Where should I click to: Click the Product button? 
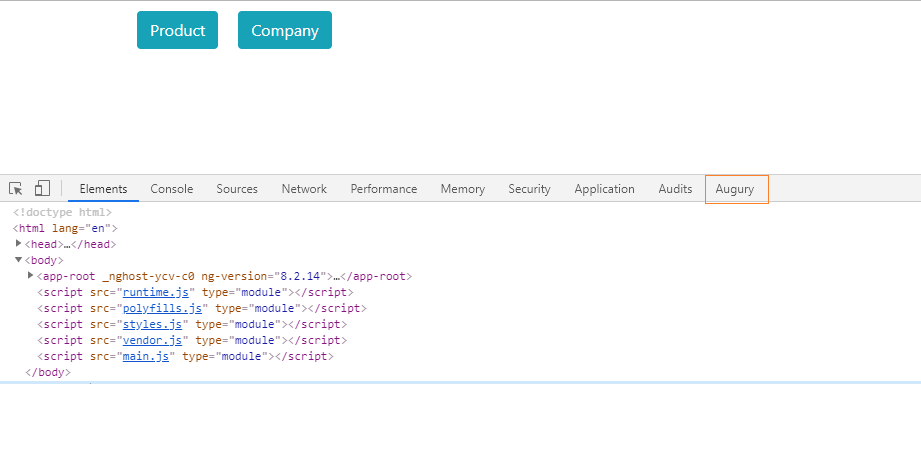point(177,30)
